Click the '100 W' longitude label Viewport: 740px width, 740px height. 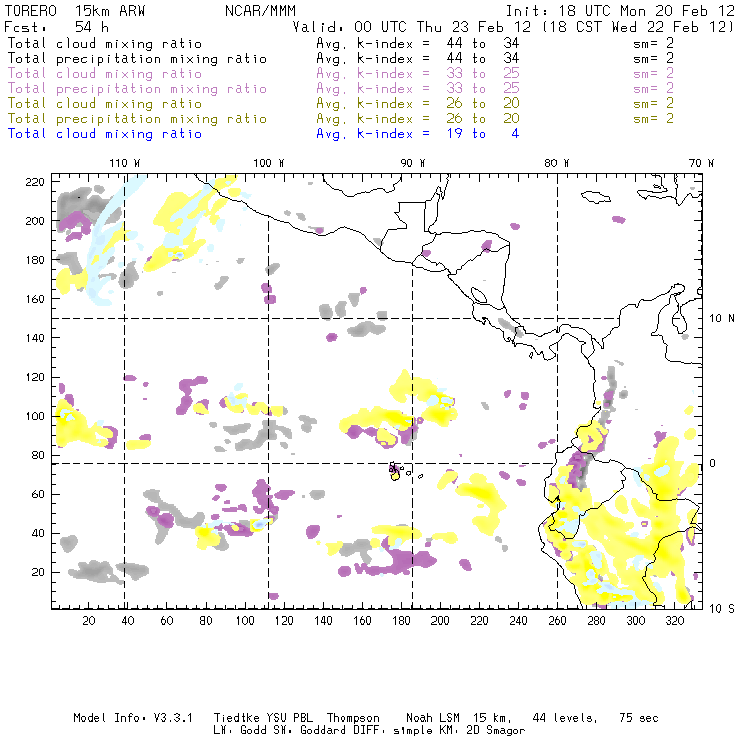click(x=269, y=163)
